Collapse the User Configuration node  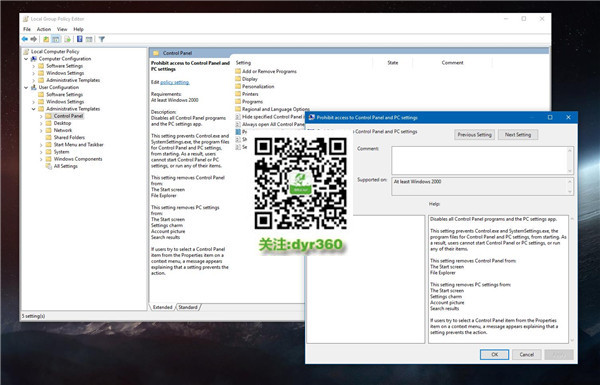click(26, 88)
